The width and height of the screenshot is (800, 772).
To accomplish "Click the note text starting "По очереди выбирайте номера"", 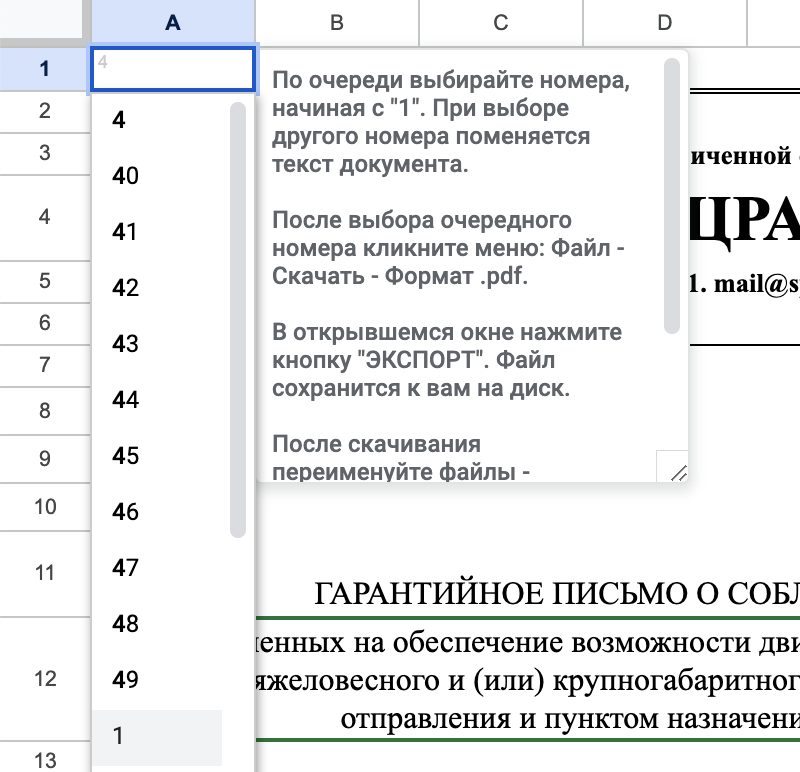I will pos(451,122).
